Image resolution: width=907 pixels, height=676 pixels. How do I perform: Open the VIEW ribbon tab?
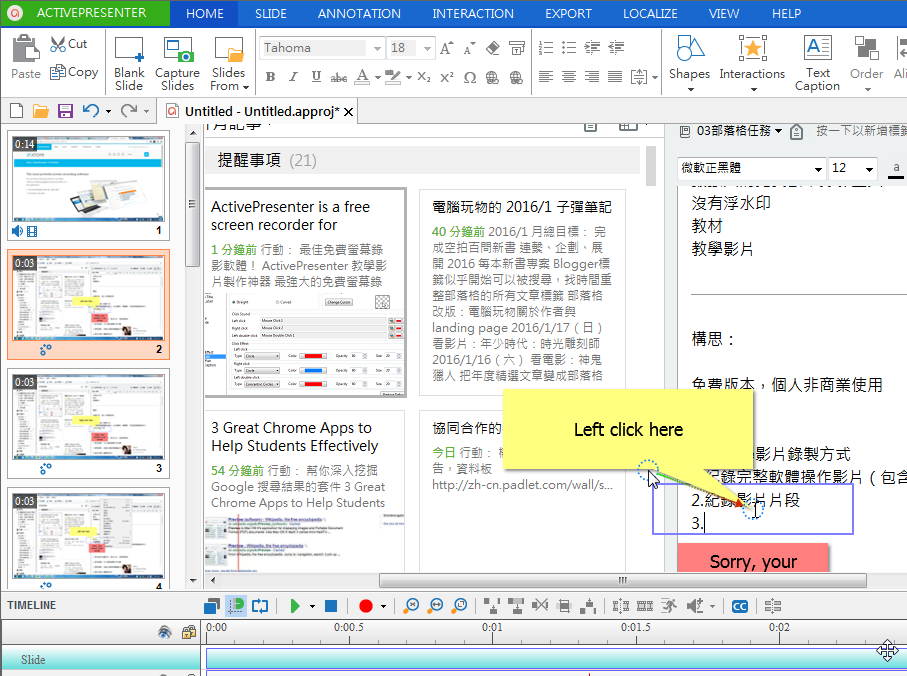724,13
